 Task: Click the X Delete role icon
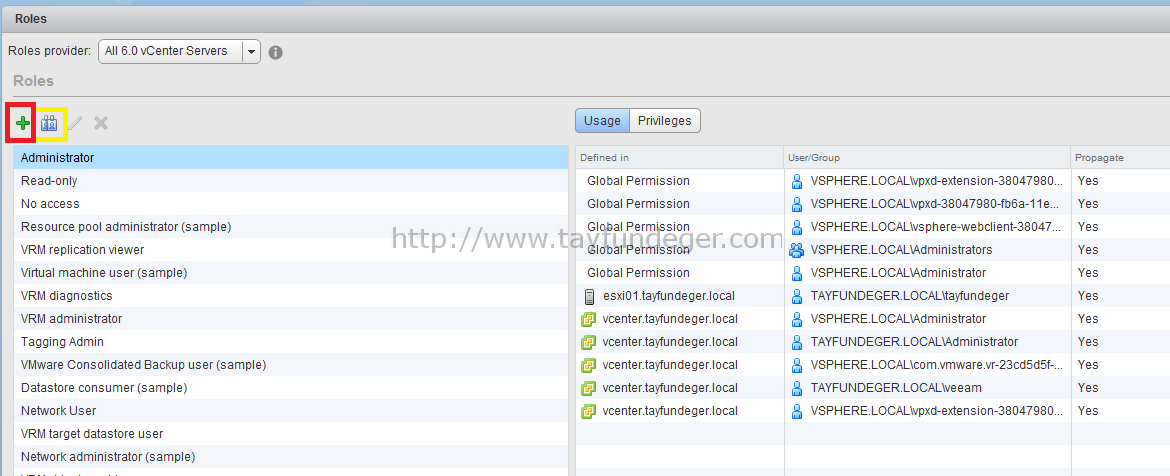[x=101, y=123]
